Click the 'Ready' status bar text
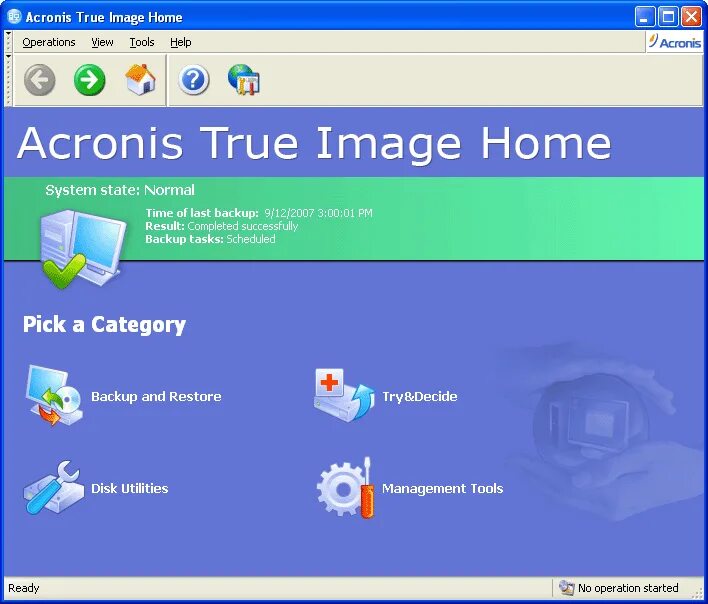The height and width of the screenshot is (604, 708). [23, 588]
